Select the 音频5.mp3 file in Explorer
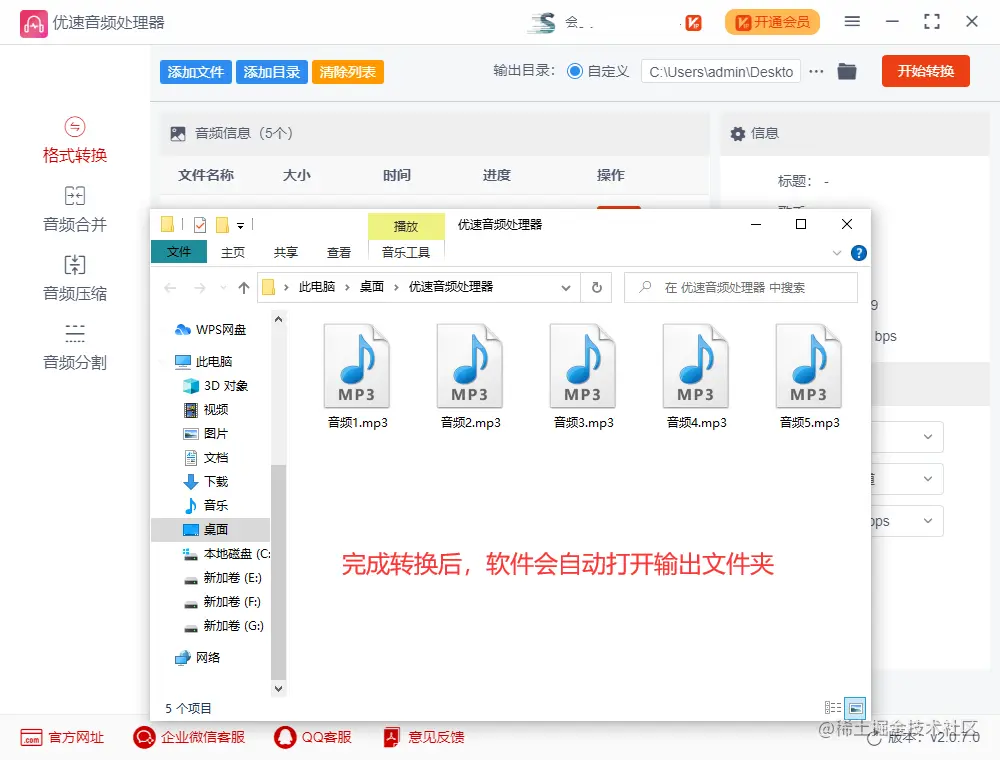The height and width of the screenshot is (760, 1000). coord(809,376)
